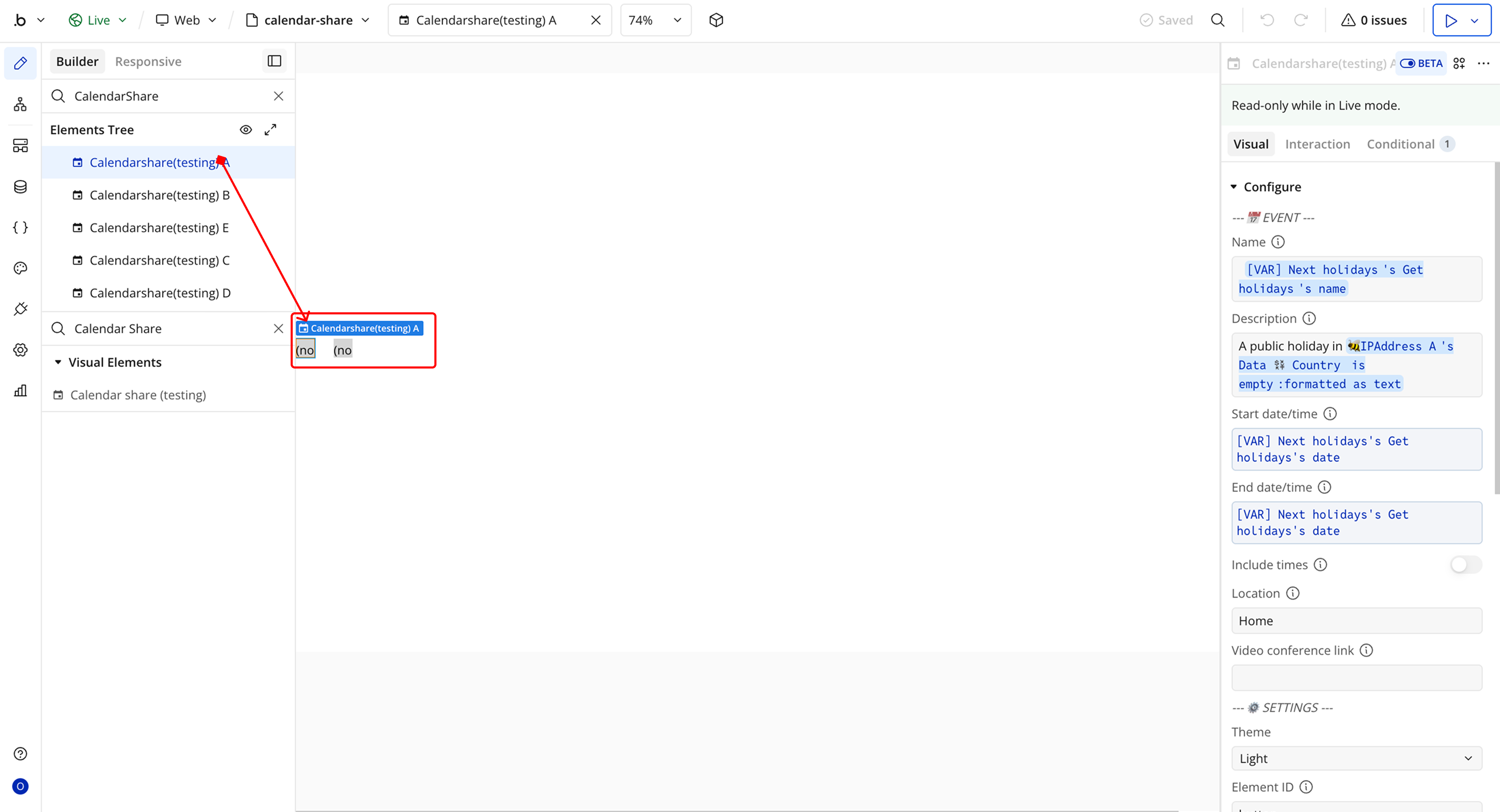Enable the Include times switch
Image resolution: width=1500 pixels, height=812 pixels.
coord(1465,565)
